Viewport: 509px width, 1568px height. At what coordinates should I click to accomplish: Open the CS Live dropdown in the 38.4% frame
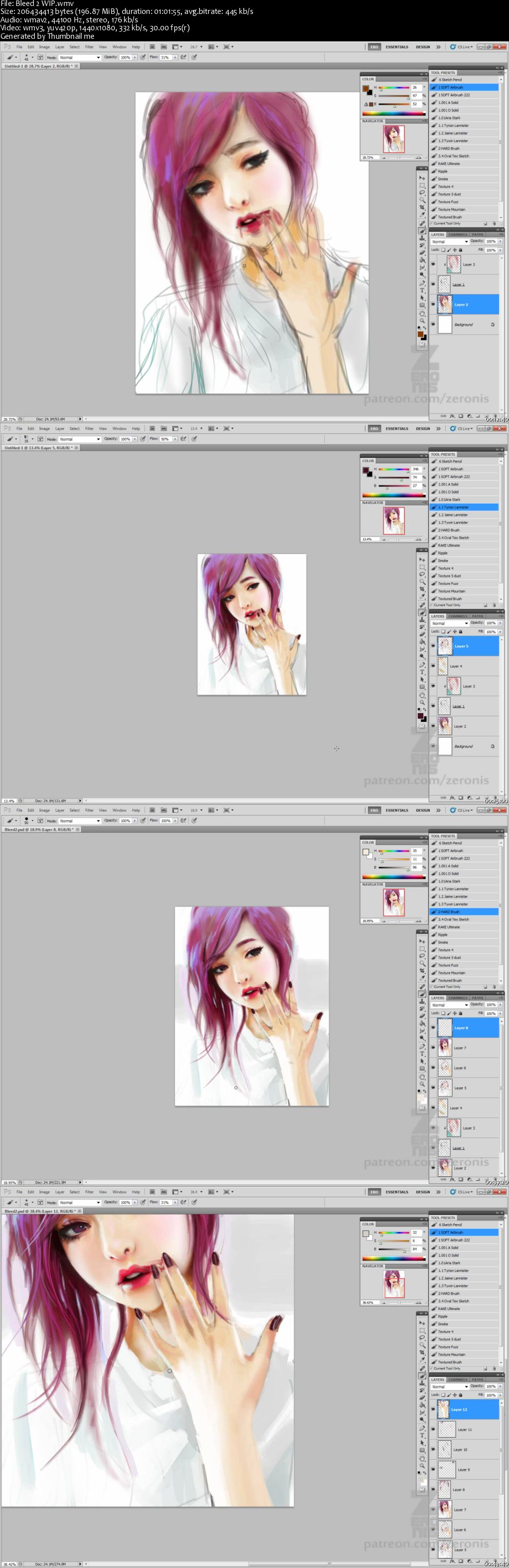(461, 1192)
